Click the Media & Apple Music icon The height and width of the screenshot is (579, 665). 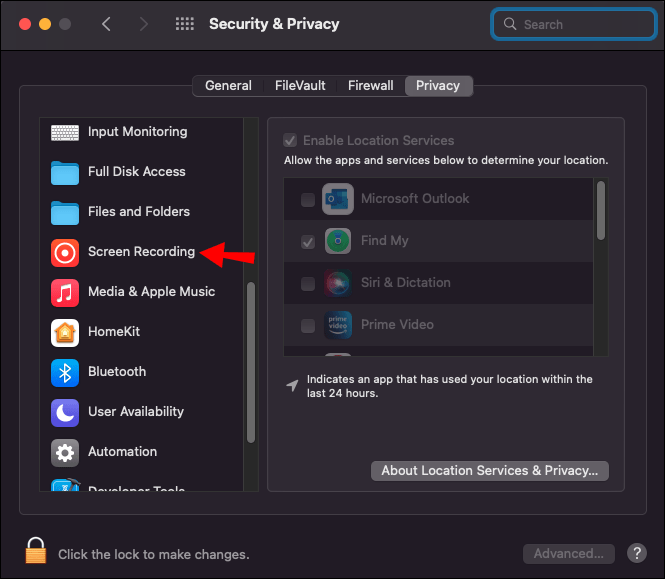pos(64,293)
